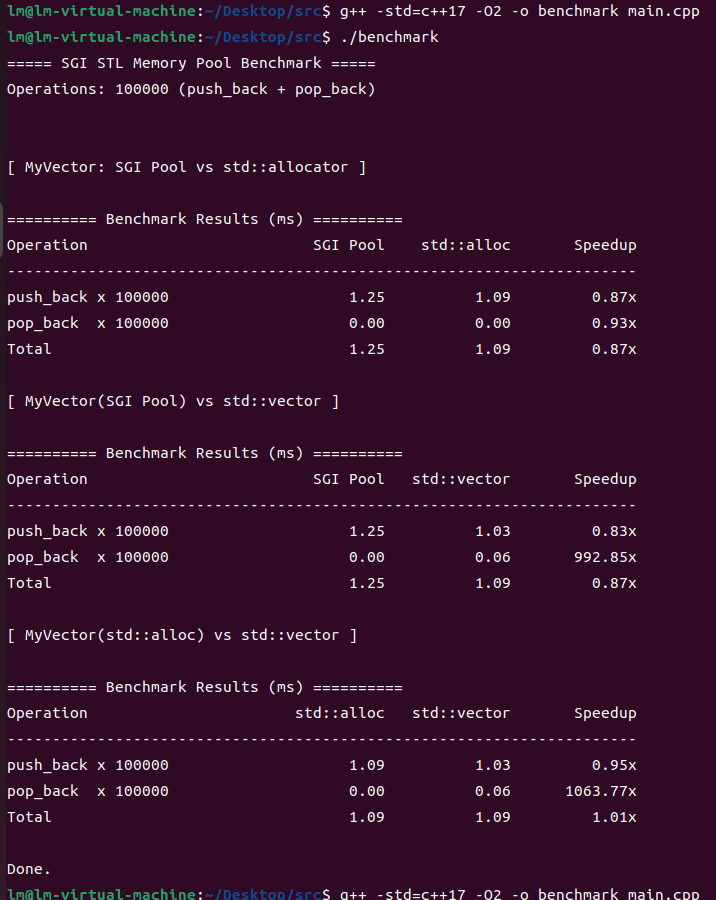Click "push_back x 100000" label in the MyVector(std::alloc) table
Viewport: 716px width, 900px height.
88,766
